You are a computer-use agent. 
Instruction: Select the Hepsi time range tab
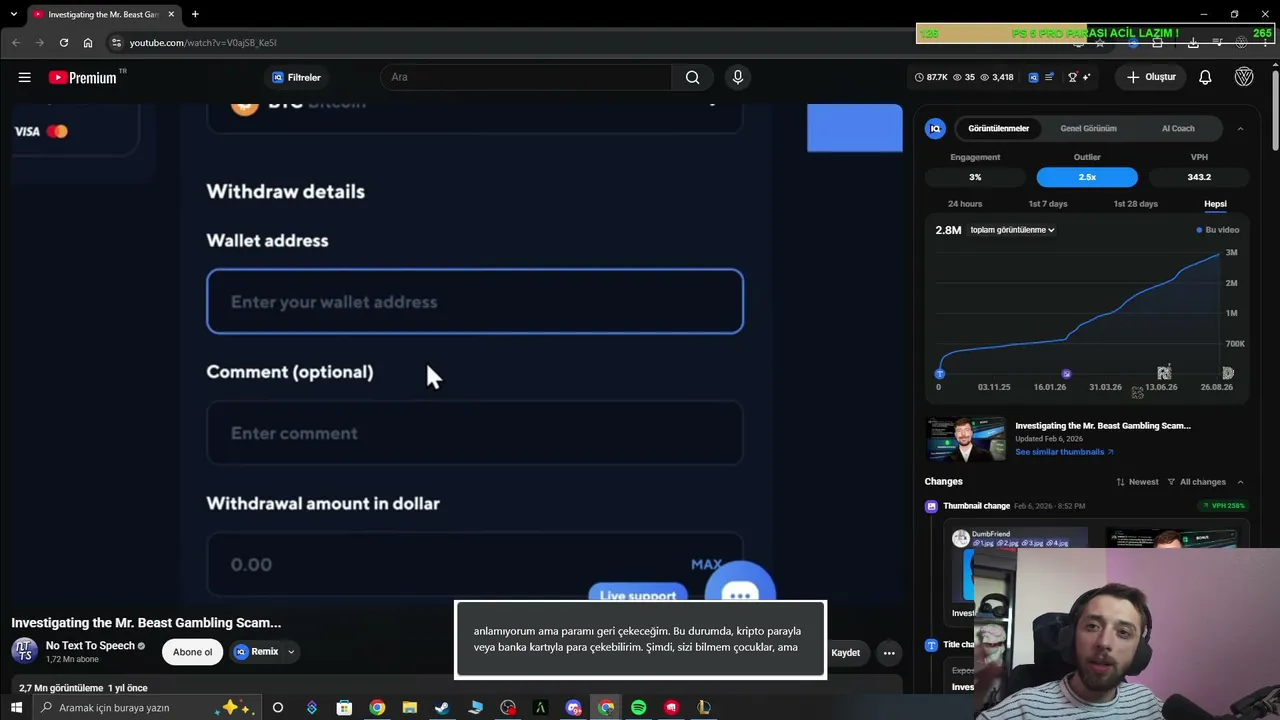click(x=1215, y=204)
